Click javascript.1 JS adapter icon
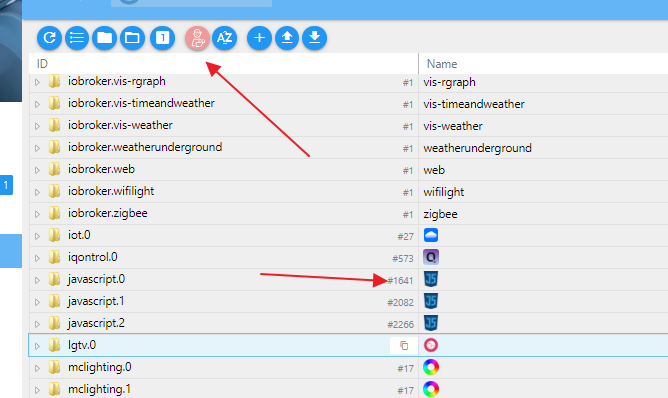Image resolution: width=668 pixels, height=398 pixels. (431, 301)
